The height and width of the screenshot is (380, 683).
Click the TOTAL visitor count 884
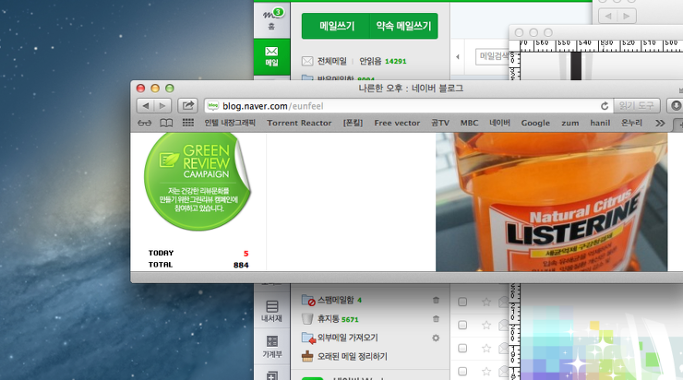[x=241, y=265]
